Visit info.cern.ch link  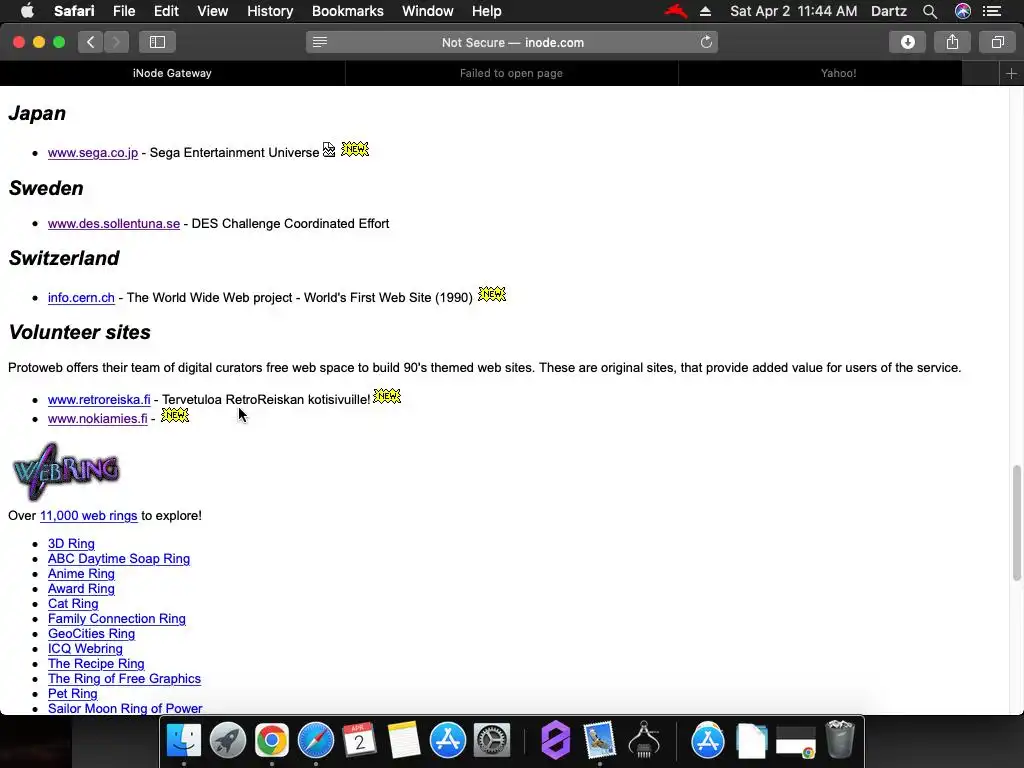click(x=81, y=298)
